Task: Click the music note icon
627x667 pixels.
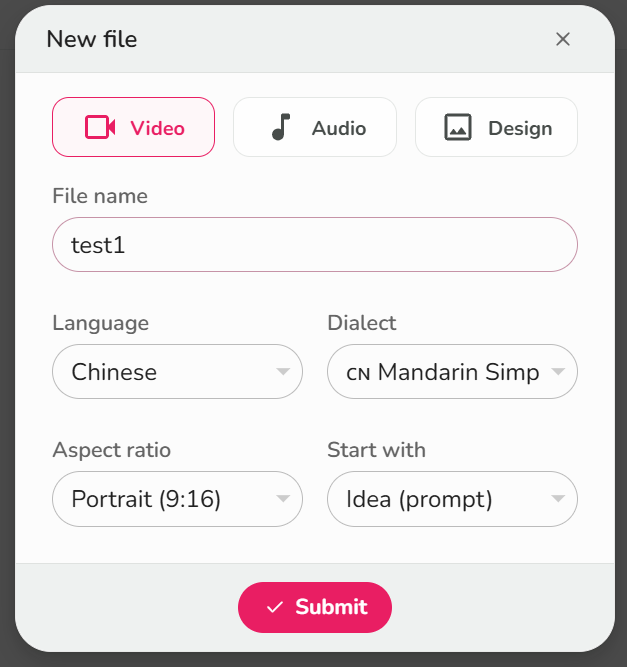Action: point(281,127)
